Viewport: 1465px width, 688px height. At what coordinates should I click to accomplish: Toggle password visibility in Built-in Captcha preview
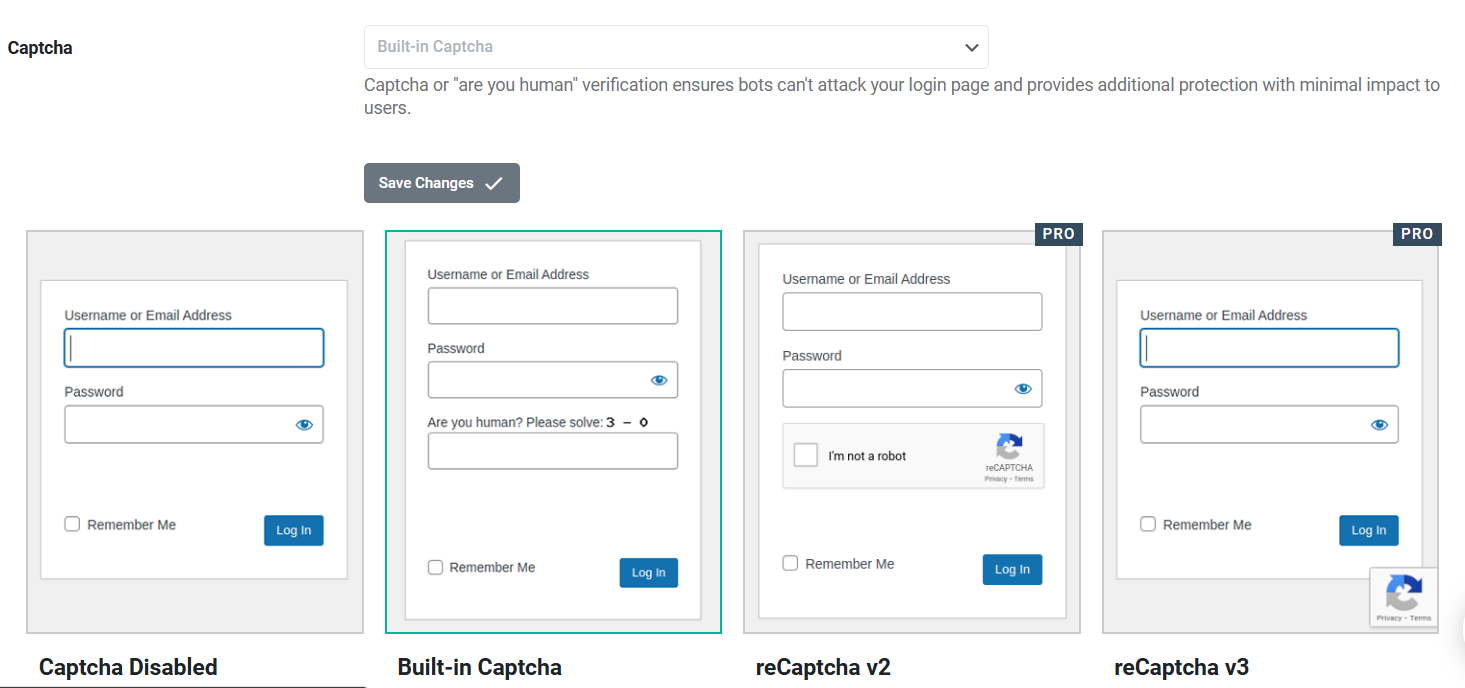(x=658, y=380)
